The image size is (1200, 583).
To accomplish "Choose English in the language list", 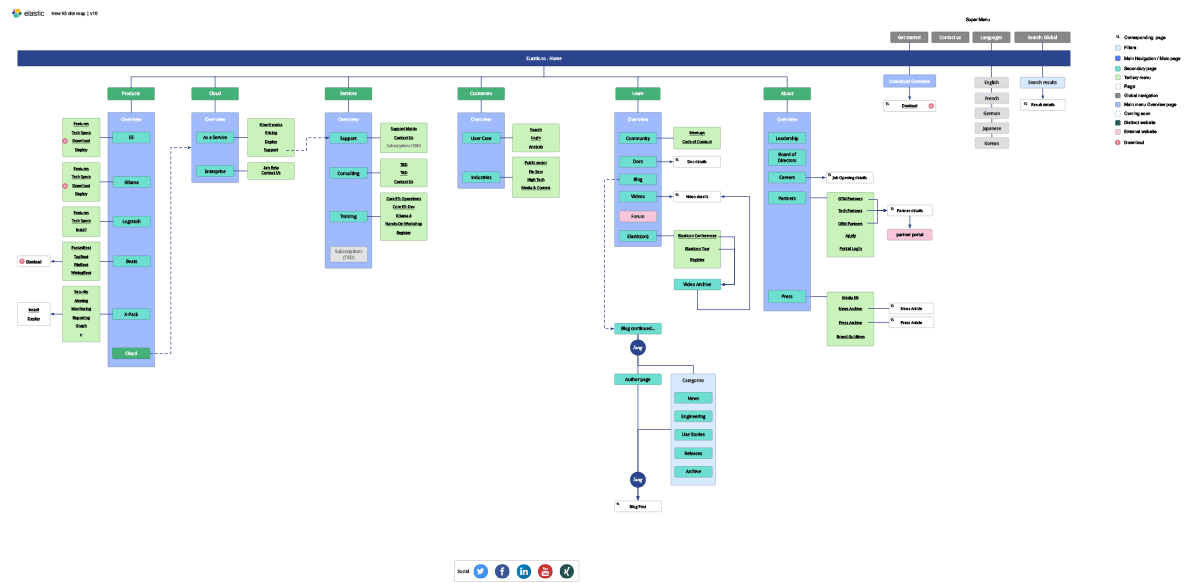I will pyautogui.click(x=991, y=83).
